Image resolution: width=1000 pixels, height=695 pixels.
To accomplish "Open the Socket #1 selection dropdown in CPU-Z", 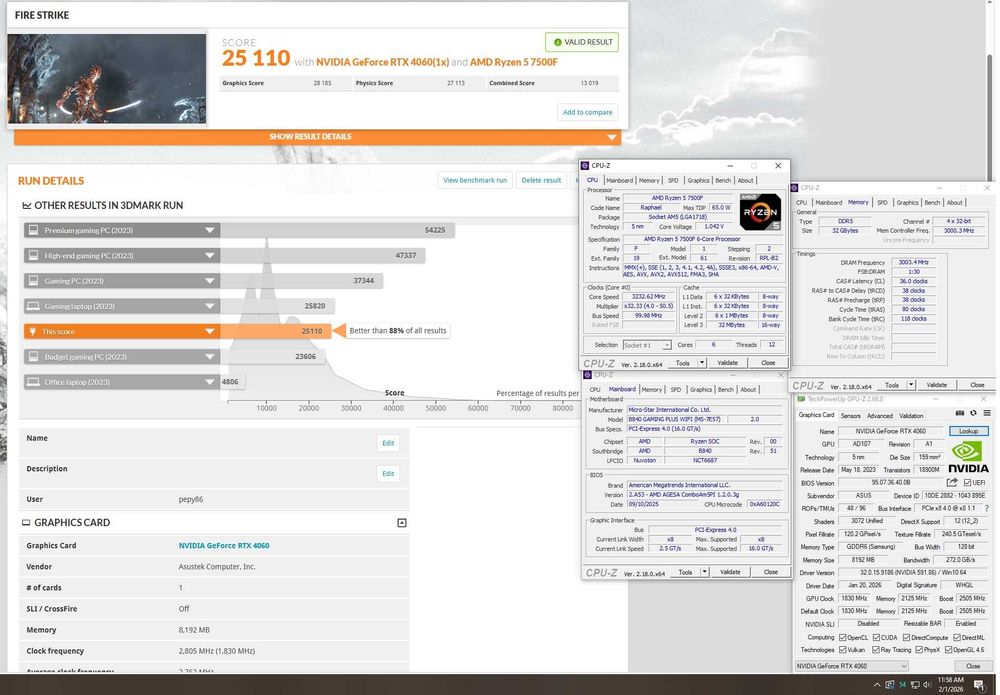I will point(647,345).
